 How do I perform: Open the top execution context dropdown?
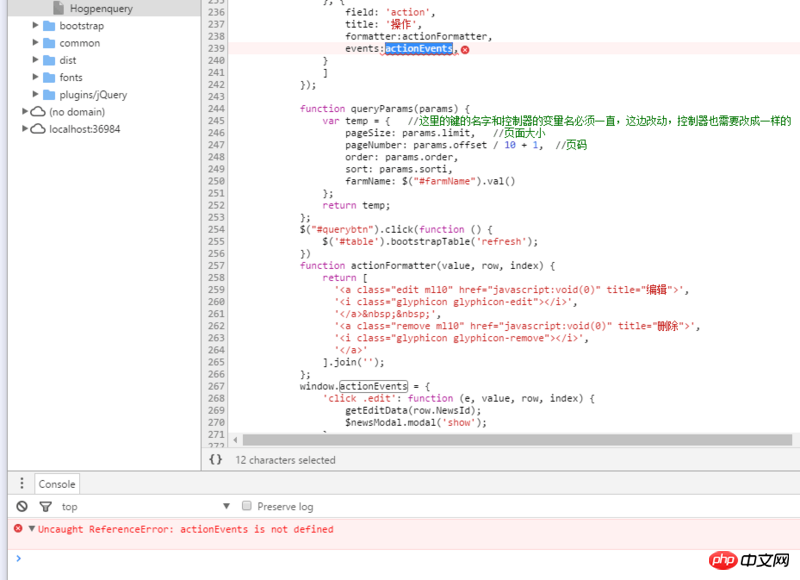pyautogui.click(x=226, y=507)
